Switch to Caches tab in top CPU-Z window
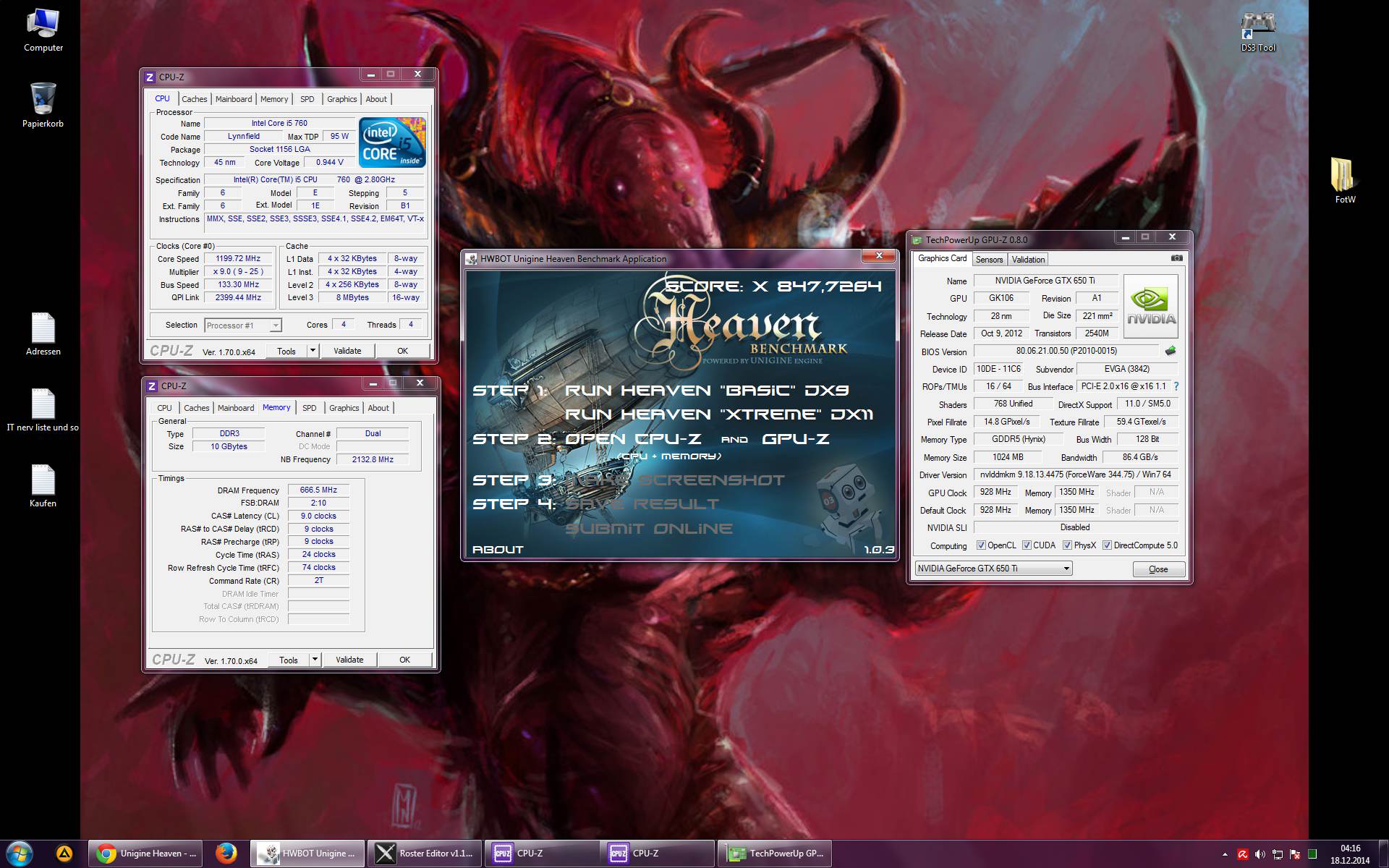This screenshot has width=1389, height=868. (194, 99)
